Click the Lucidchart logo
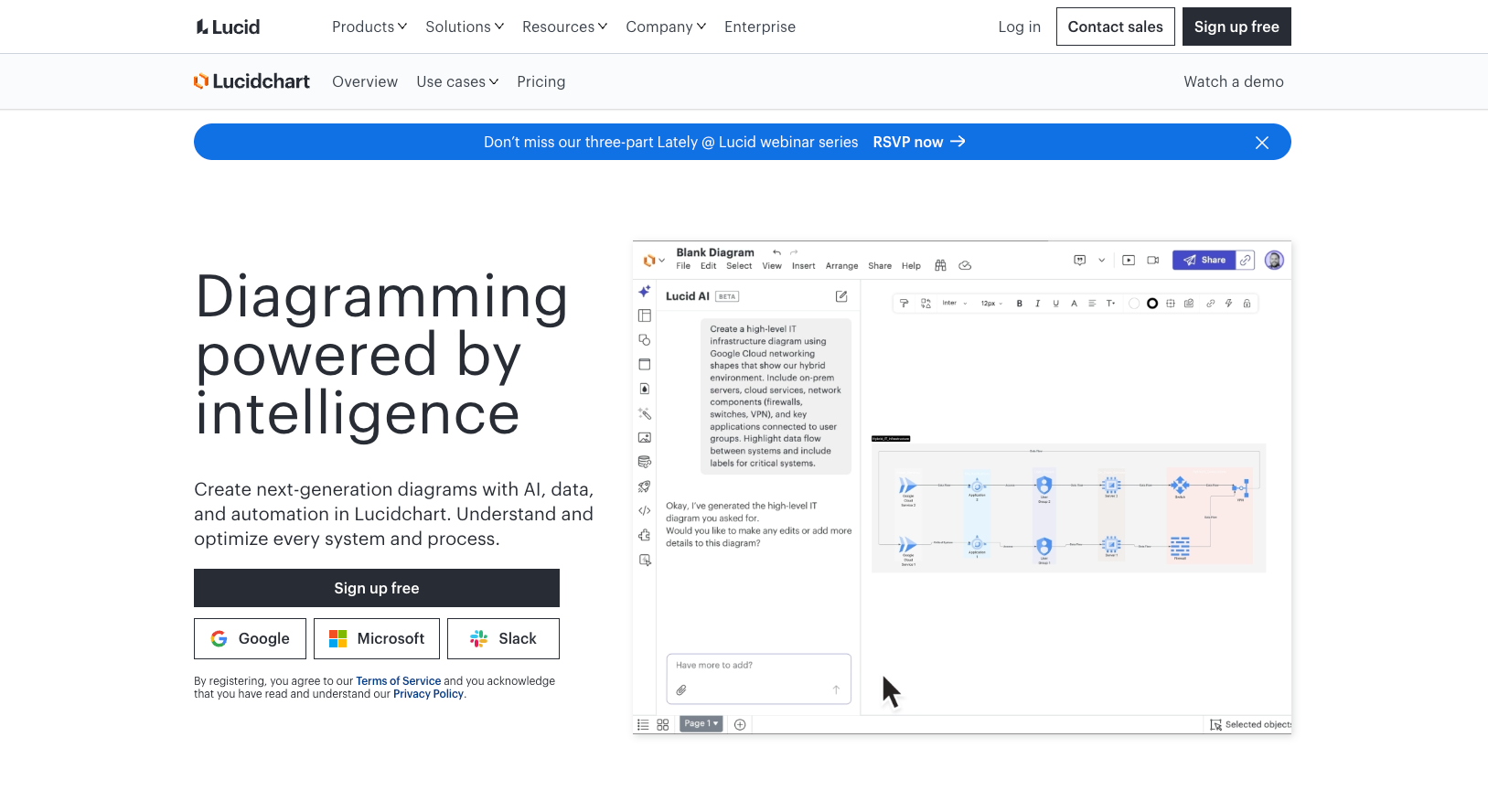 coord(252,81)
